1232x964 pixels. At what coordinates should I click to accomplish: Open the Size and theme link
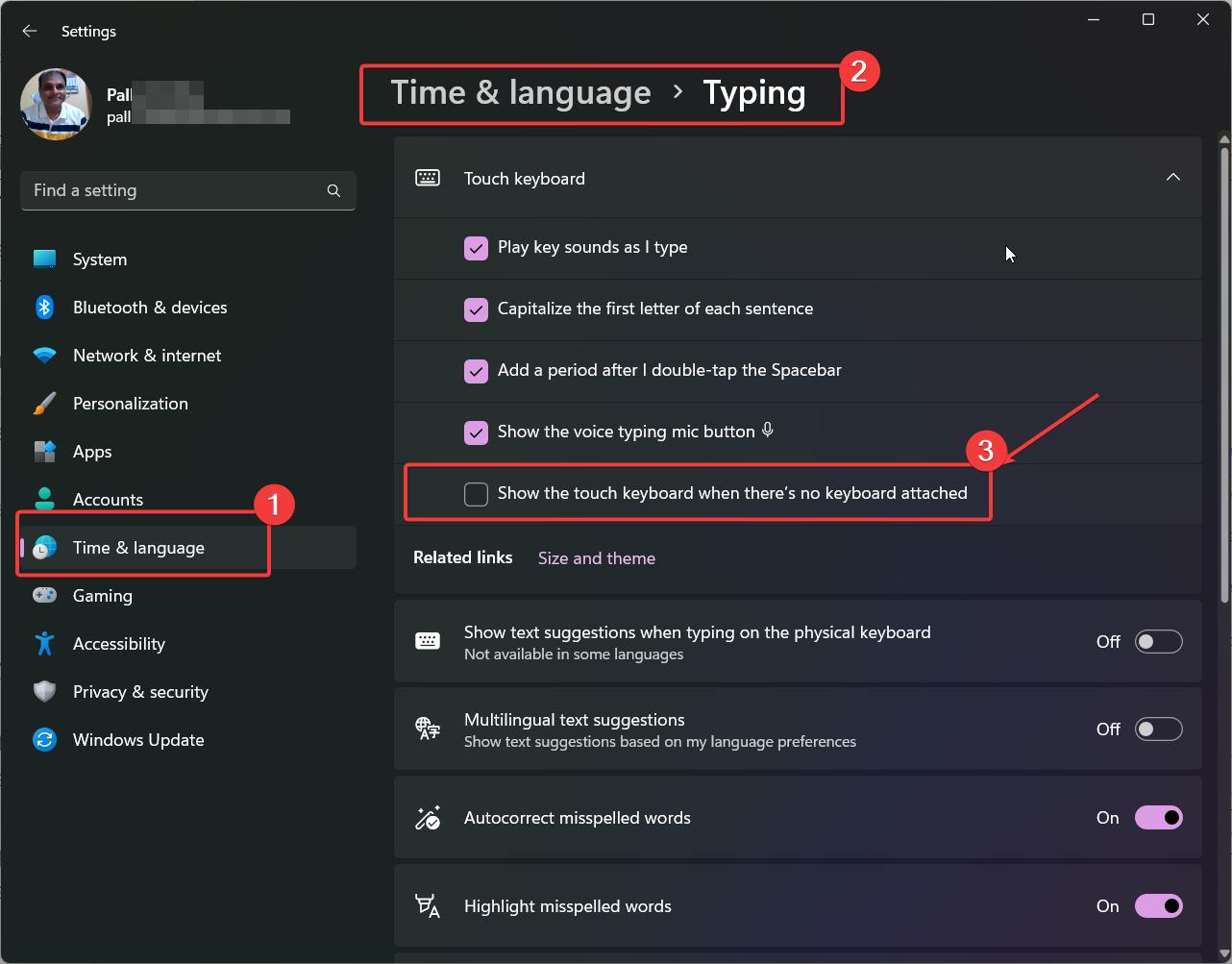click(x=596, y=558)
